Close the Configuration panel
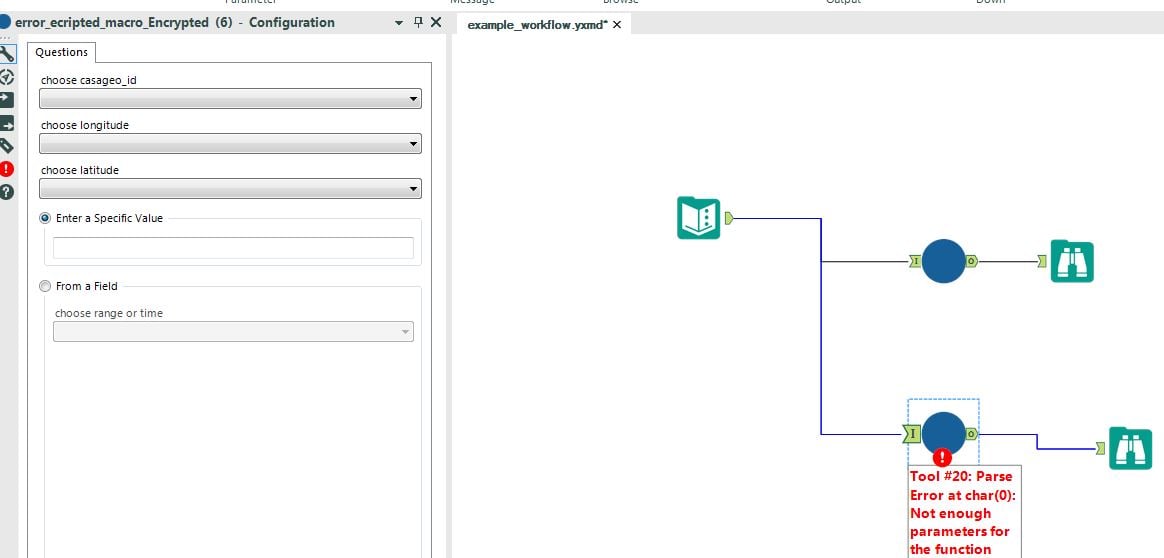1164x558 pixels. click(x=436, y=22)
